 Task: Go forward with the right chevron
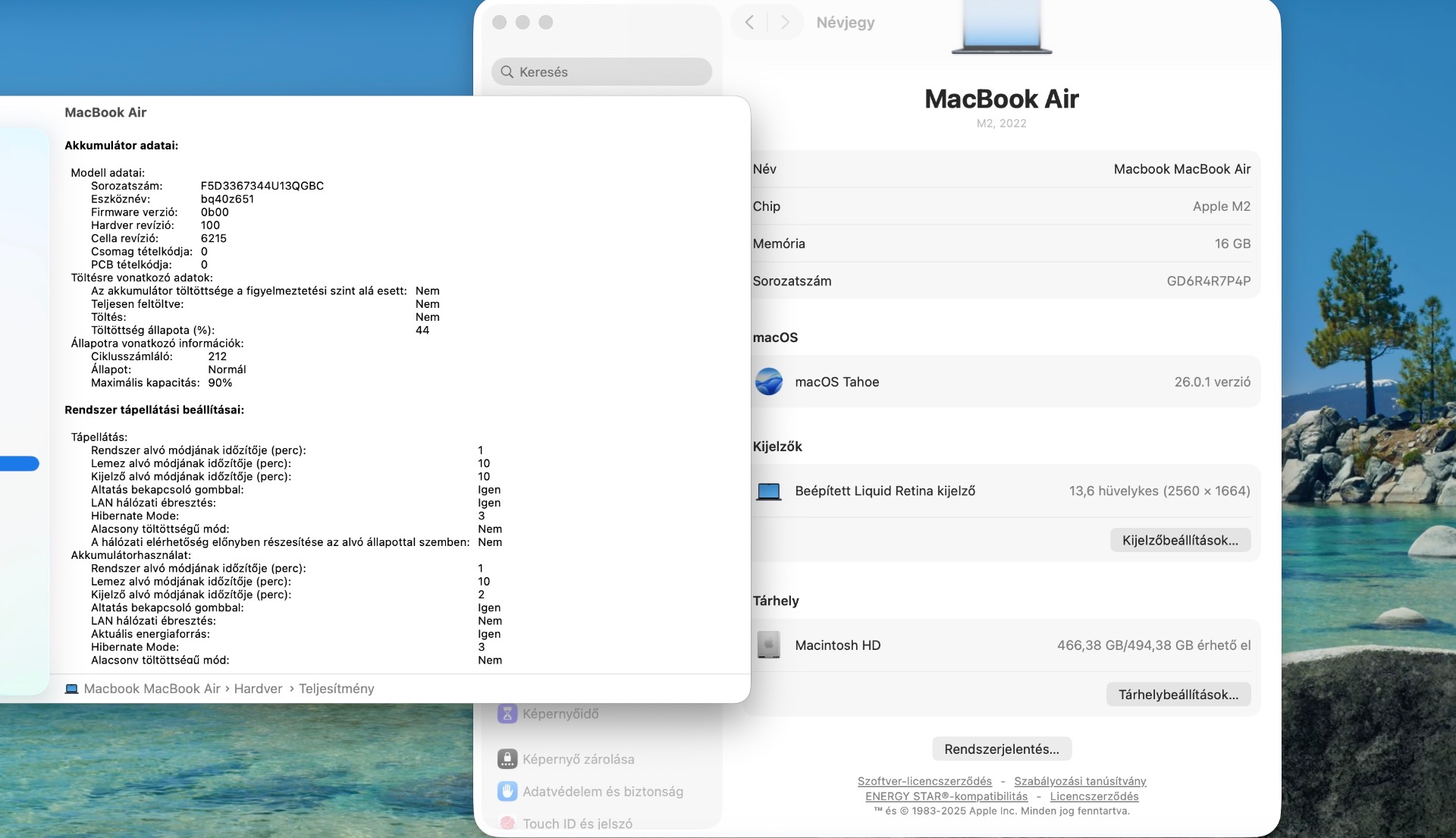785,22
